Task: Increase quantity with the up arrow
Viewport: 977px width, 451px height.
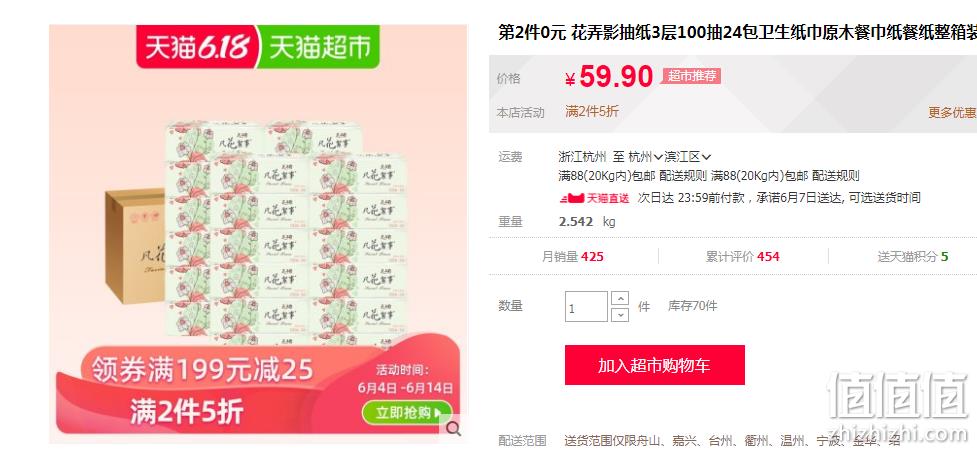Action: pos(620,298)
